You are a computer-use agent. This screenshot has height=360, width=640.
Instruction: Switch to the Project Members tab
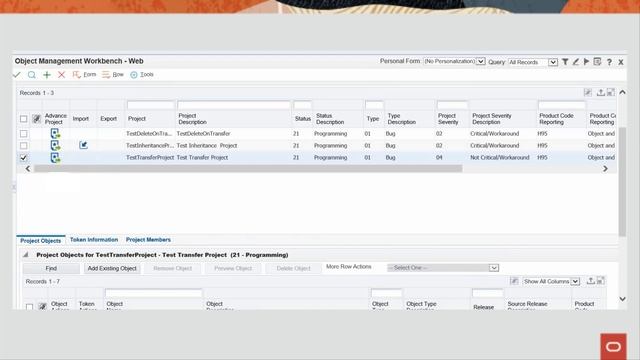click(148, 240)
